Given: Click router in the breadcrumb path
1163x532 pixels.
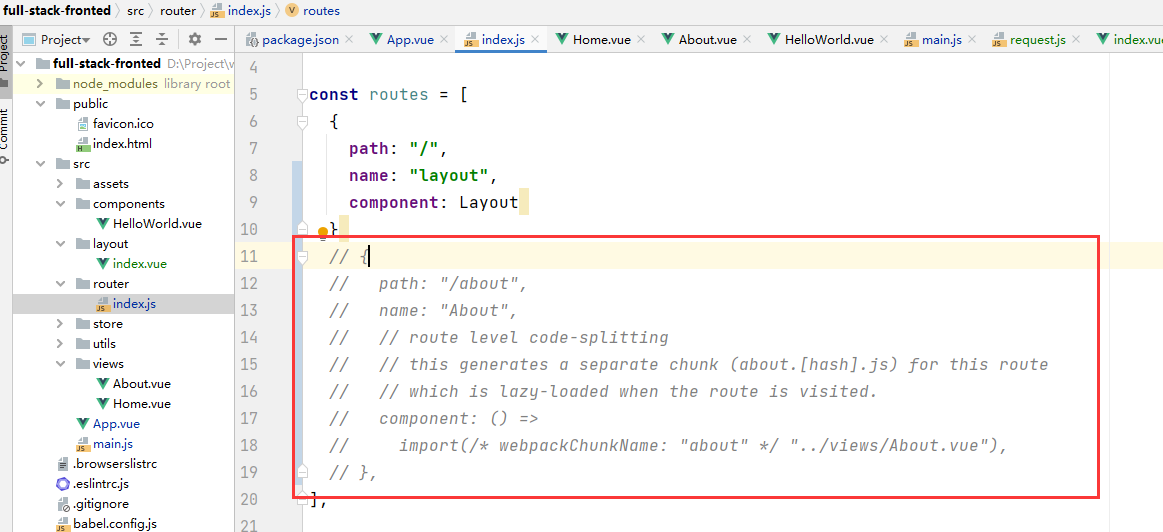Looking at the screenshot, I should tap(178, 10).
